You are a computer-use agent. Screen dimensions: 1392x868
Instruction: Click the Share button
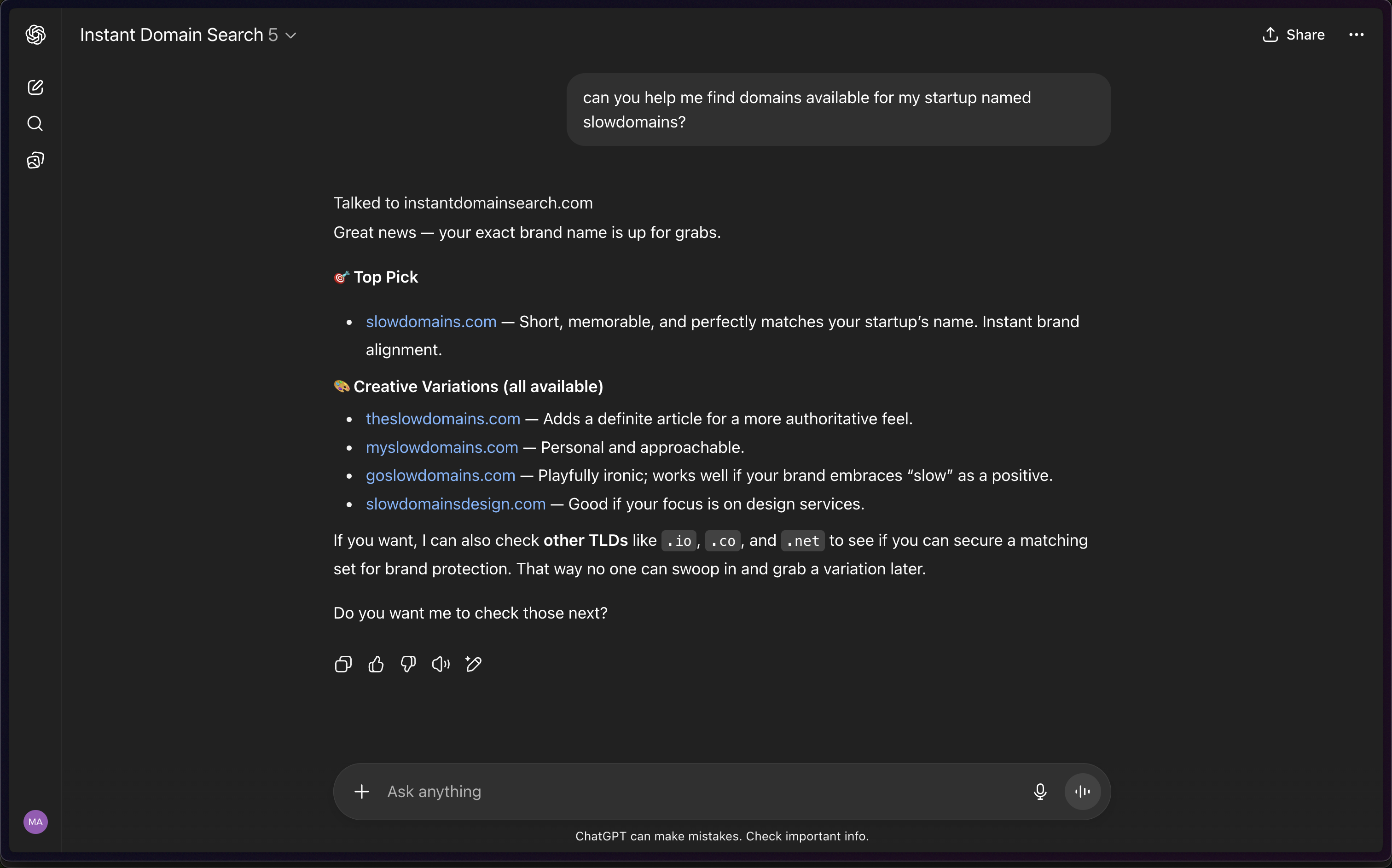(1294, 35)
